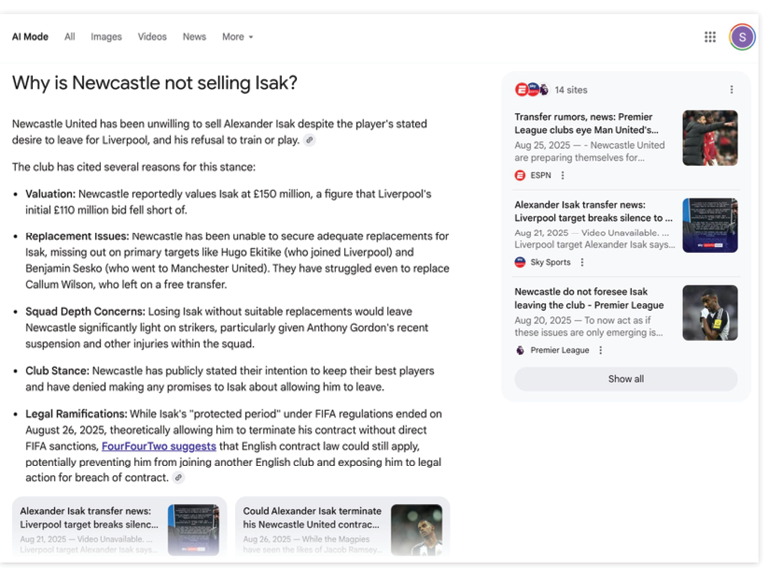Click the Premier League logo icon under third article

520,350
